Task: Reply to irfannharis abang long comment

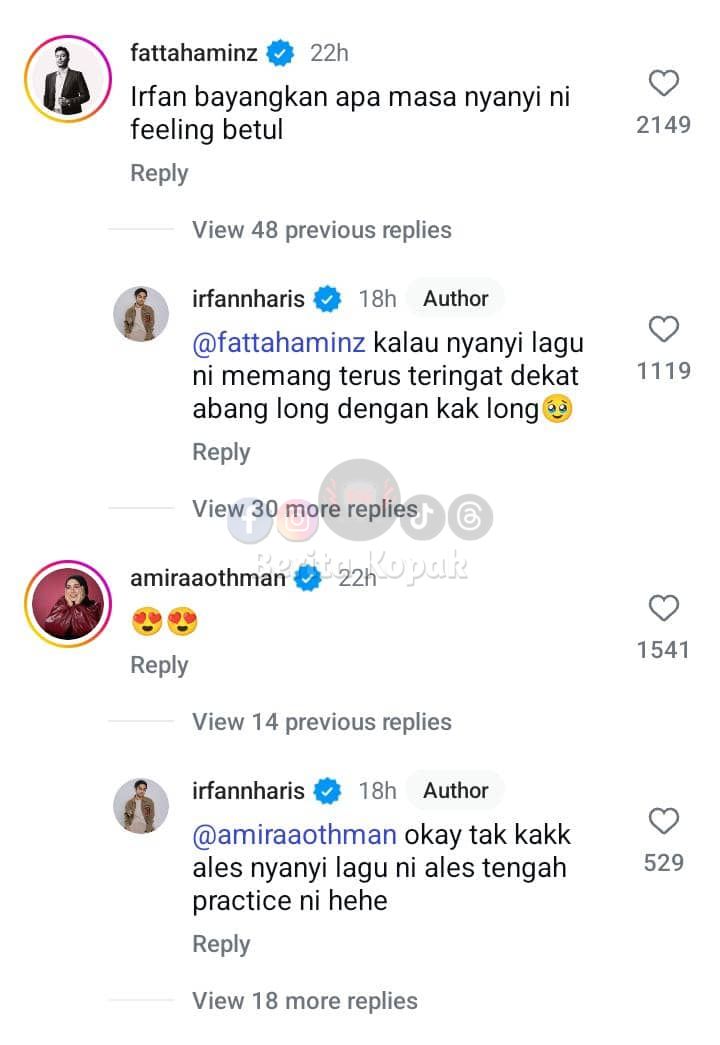Action: click(221, 452)
